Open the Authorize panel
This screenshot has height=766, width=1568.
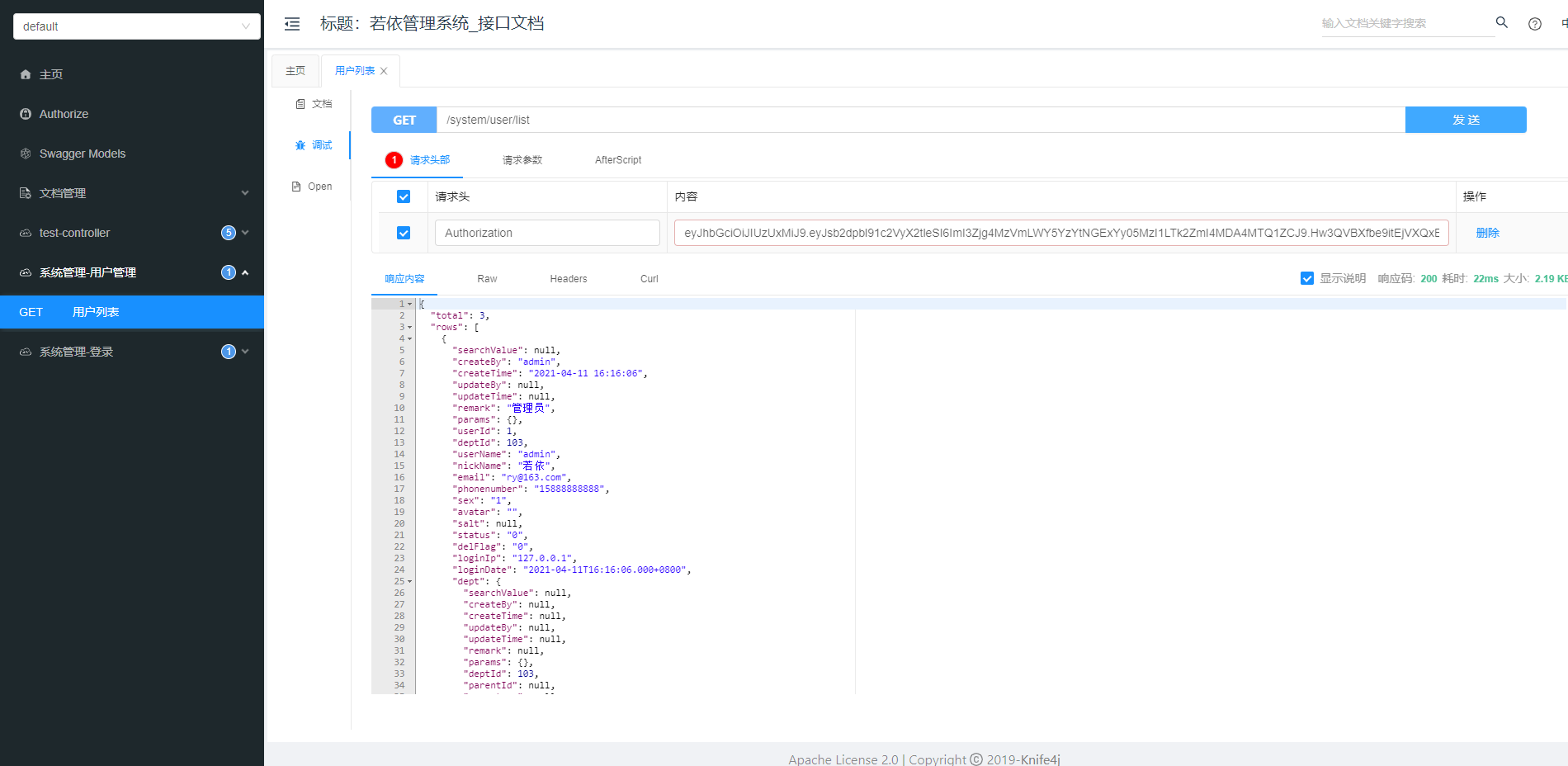pos(64,114)
